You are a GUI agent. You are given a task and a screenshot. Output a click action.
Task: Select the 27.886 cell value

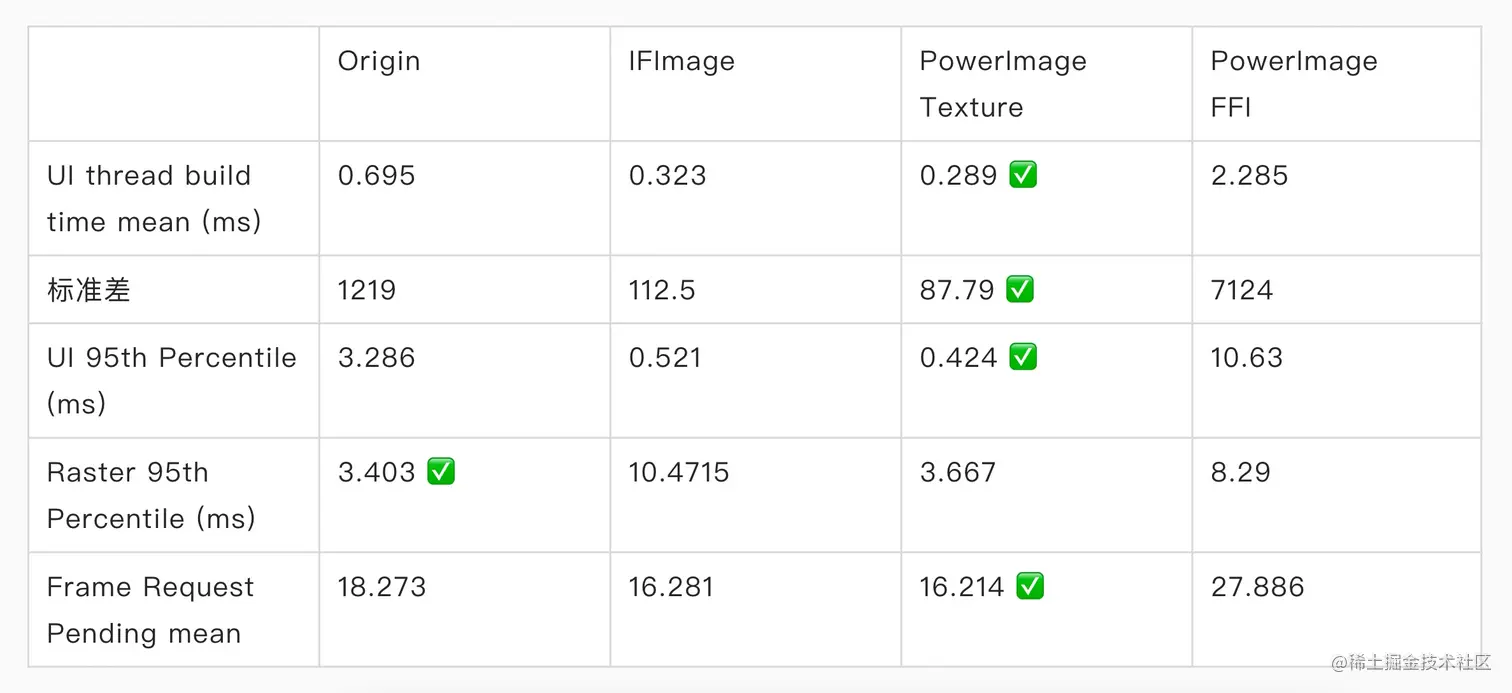click(x=1258, y=586)
